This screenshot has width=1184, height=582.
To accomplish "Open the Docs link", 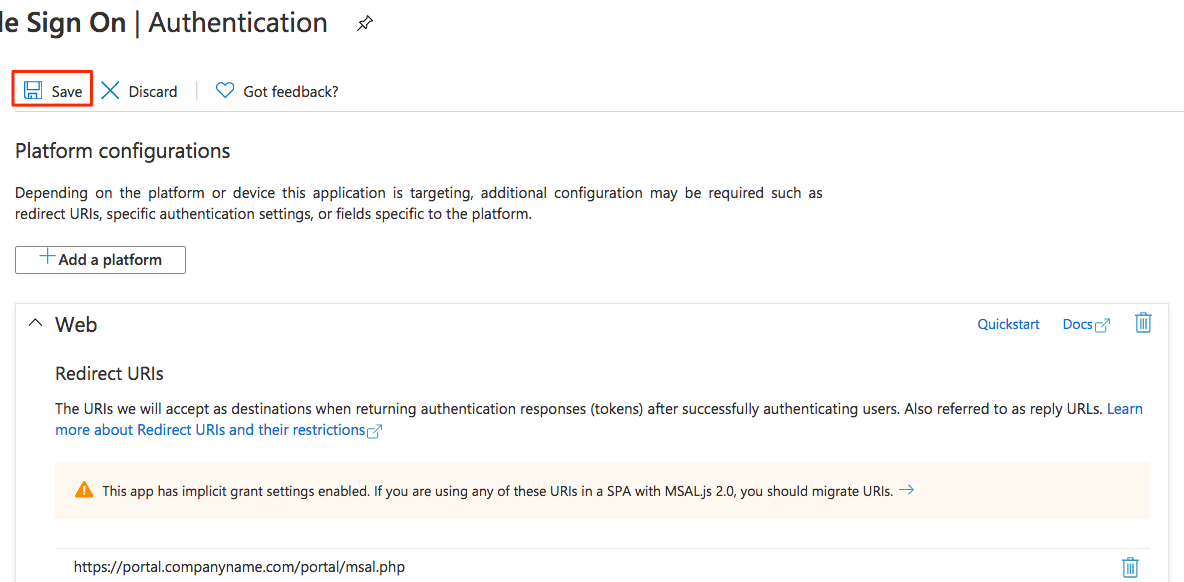I will (1077, 324).
